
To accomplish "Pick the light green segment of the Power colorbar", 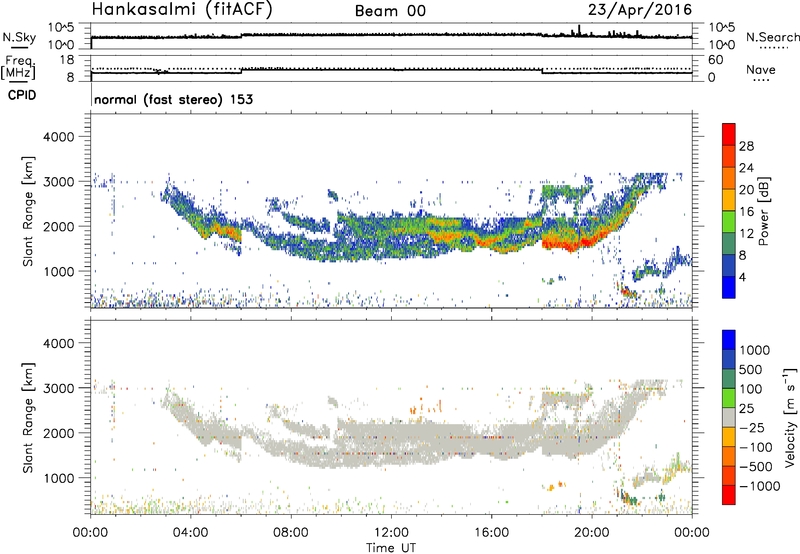I will point(729,221).
